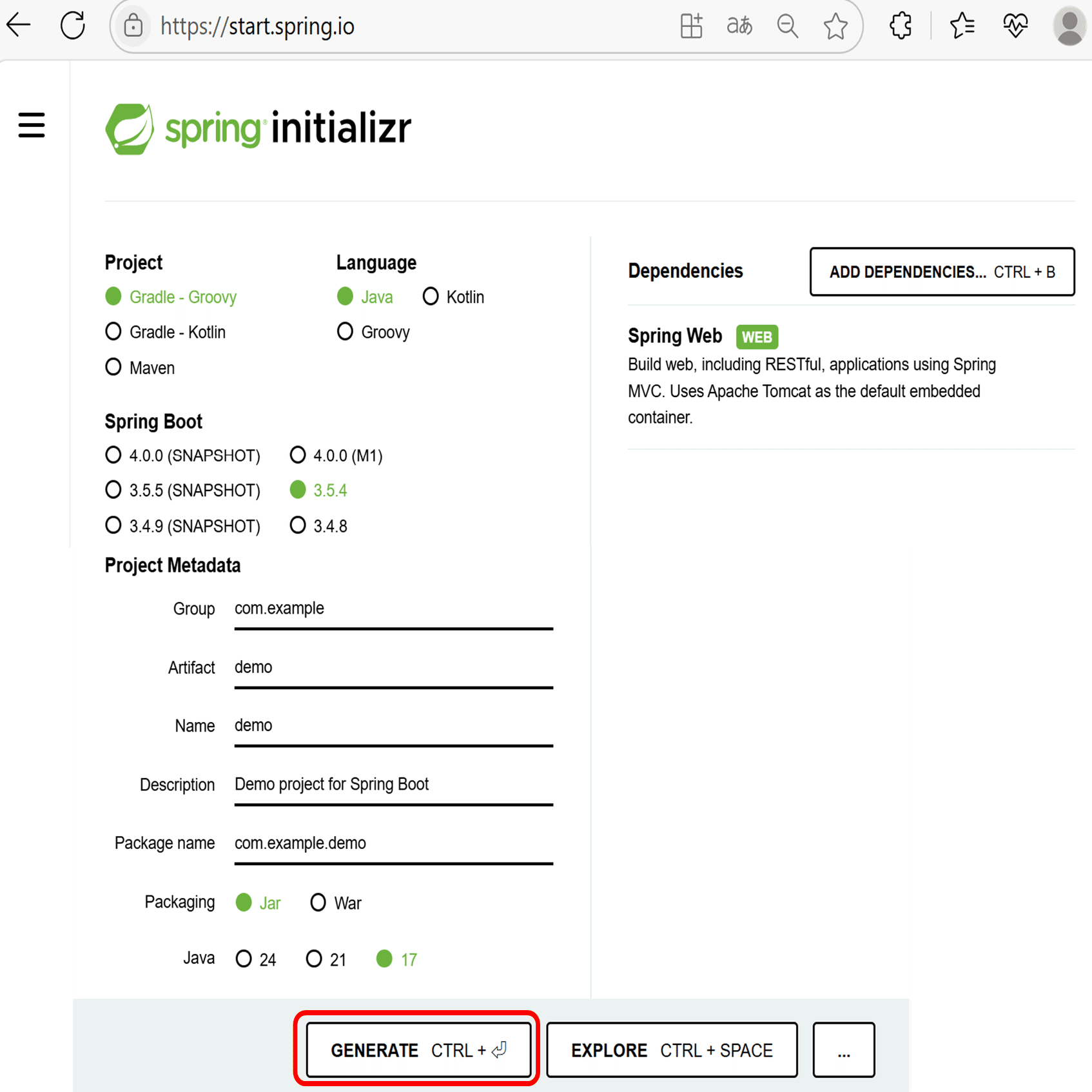Select Java version 17

pos(396,959)
